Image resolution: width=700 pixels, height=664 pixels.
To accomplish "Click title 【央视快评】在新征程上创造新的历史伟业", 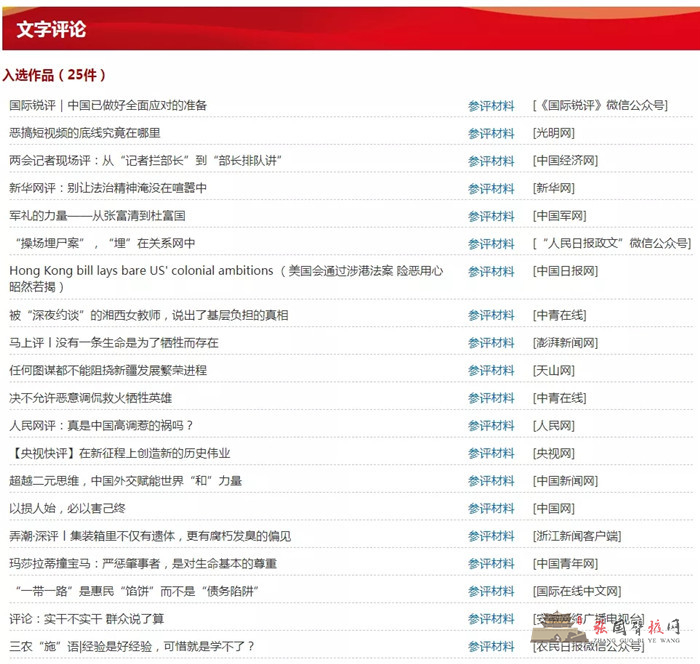I will tap(120, 453).
